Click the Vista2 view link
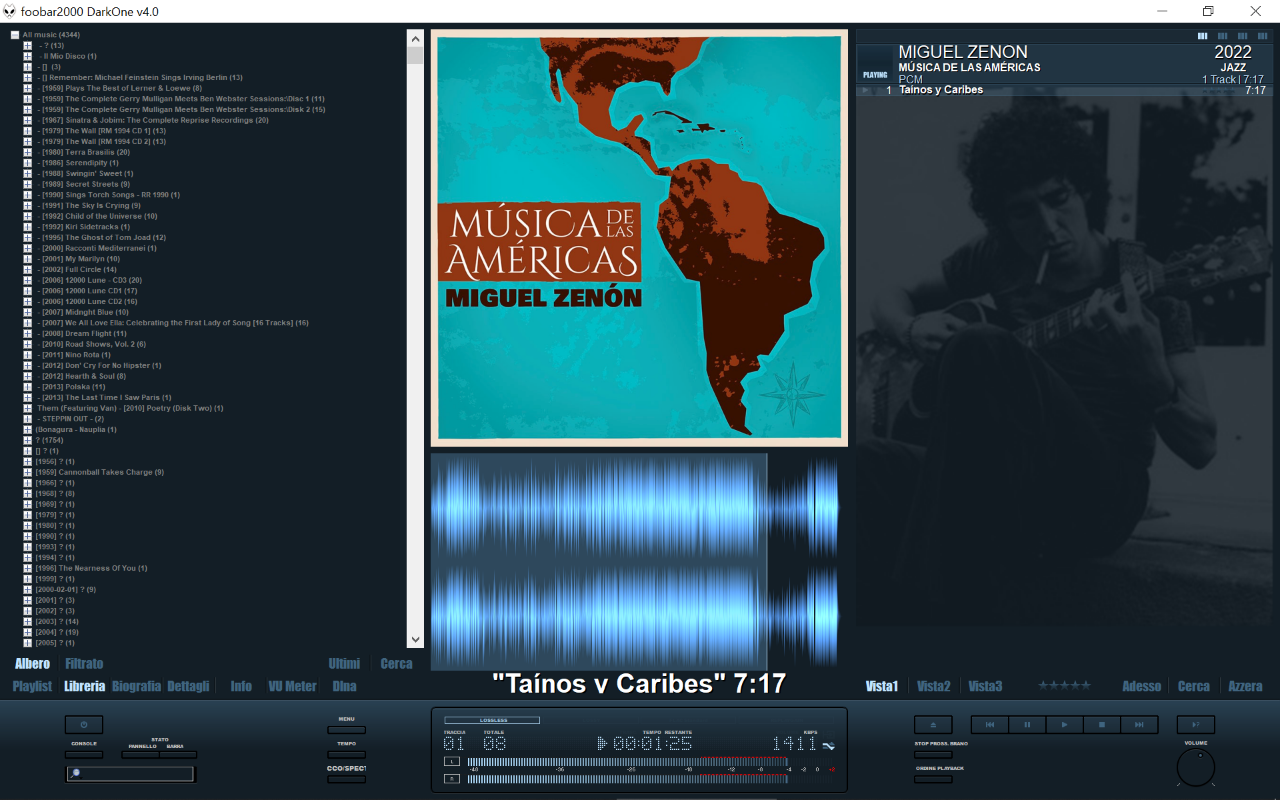 point(933,686)
